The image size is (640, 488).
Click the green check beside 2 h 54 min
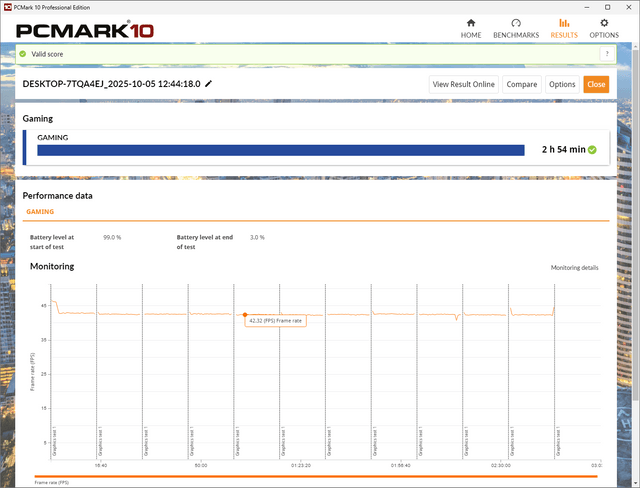click(592, 150)
